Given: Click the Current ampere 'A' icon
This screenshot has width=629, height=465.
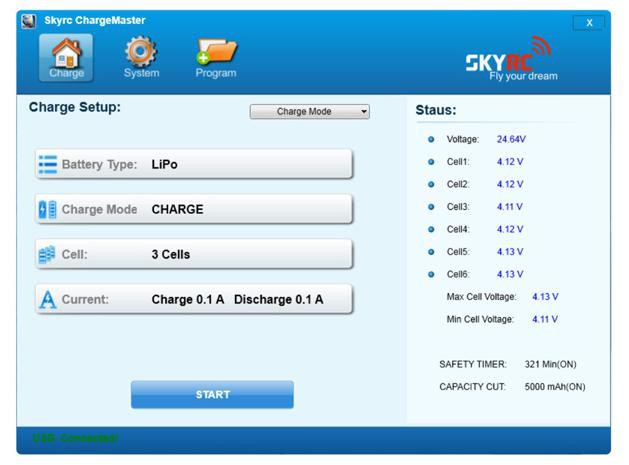Looking at the screenshot, I should [48, 300].
